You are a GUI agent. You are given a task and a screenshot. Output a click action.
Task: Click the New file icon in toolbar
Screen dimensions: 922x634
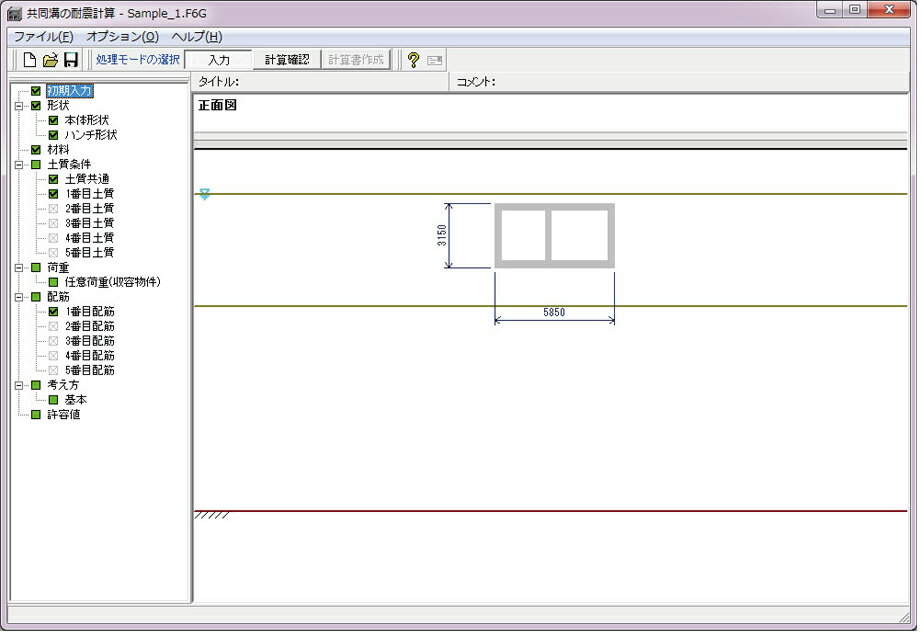point(30,60)
